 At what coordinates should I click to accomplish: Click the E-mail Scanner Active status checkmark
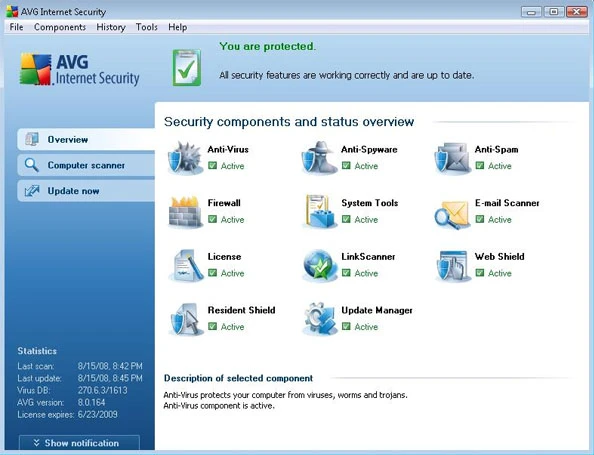pyautogui.click(x=480, y=219)
